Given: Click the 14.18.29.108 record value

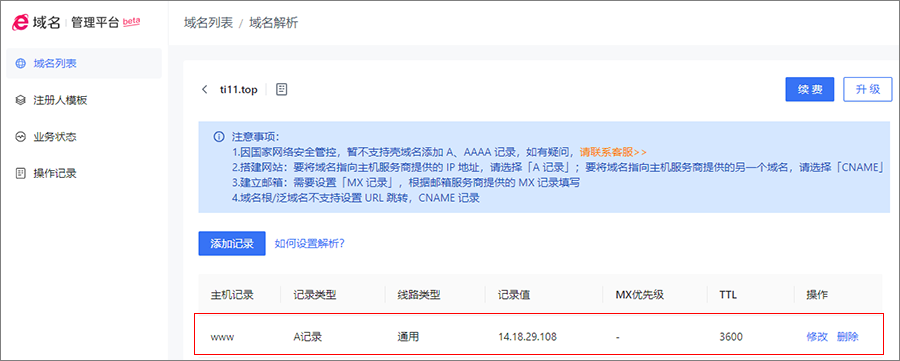Looking at the screenshot, I should (x=526, y=337).
